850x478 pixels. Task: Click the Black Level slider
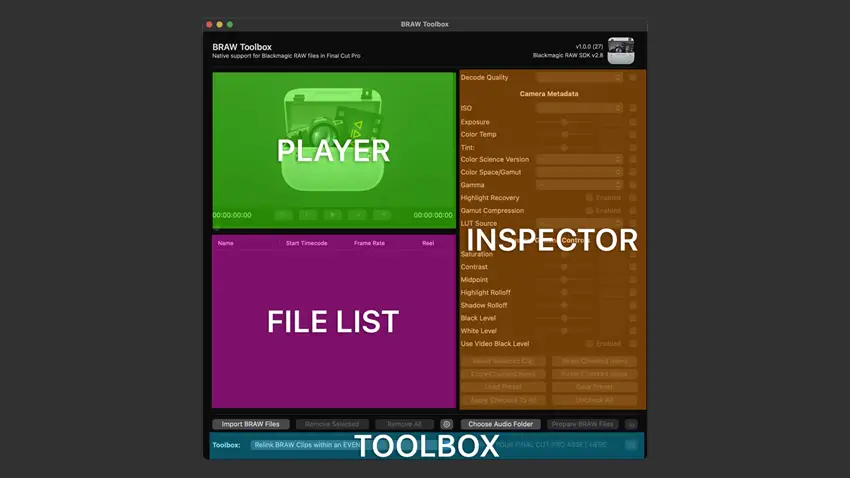[564, 318]
